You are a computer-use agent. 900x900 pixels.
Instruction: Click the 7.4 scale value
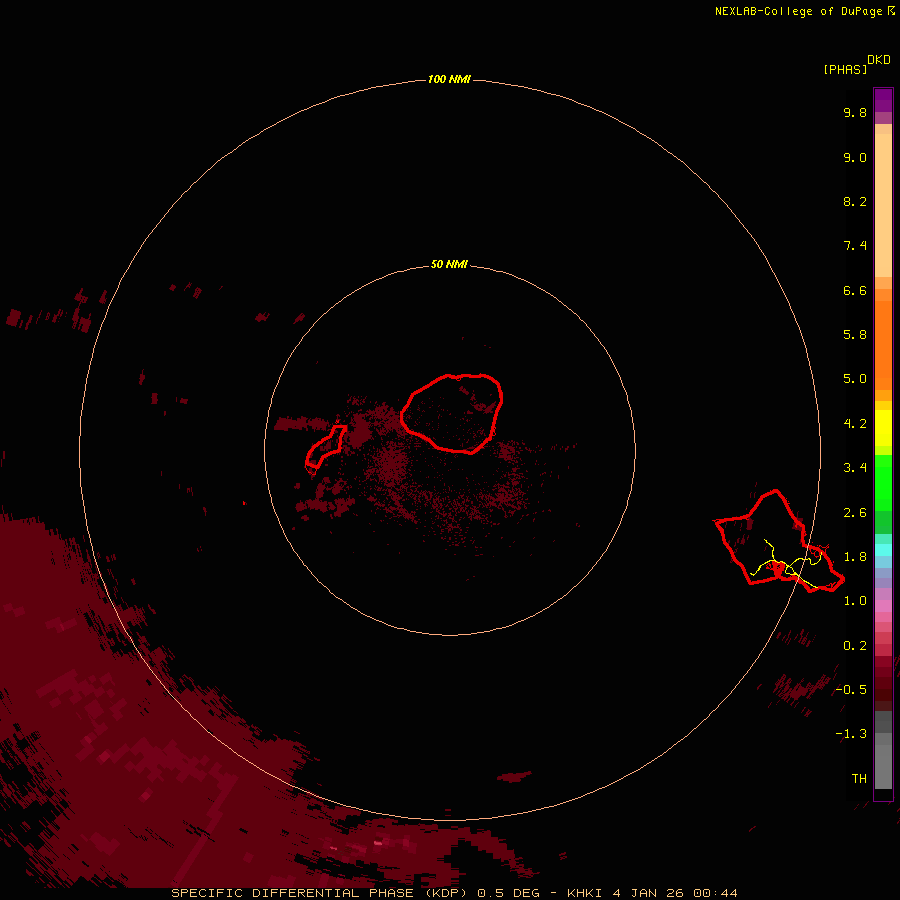click(x=855, y=246)
